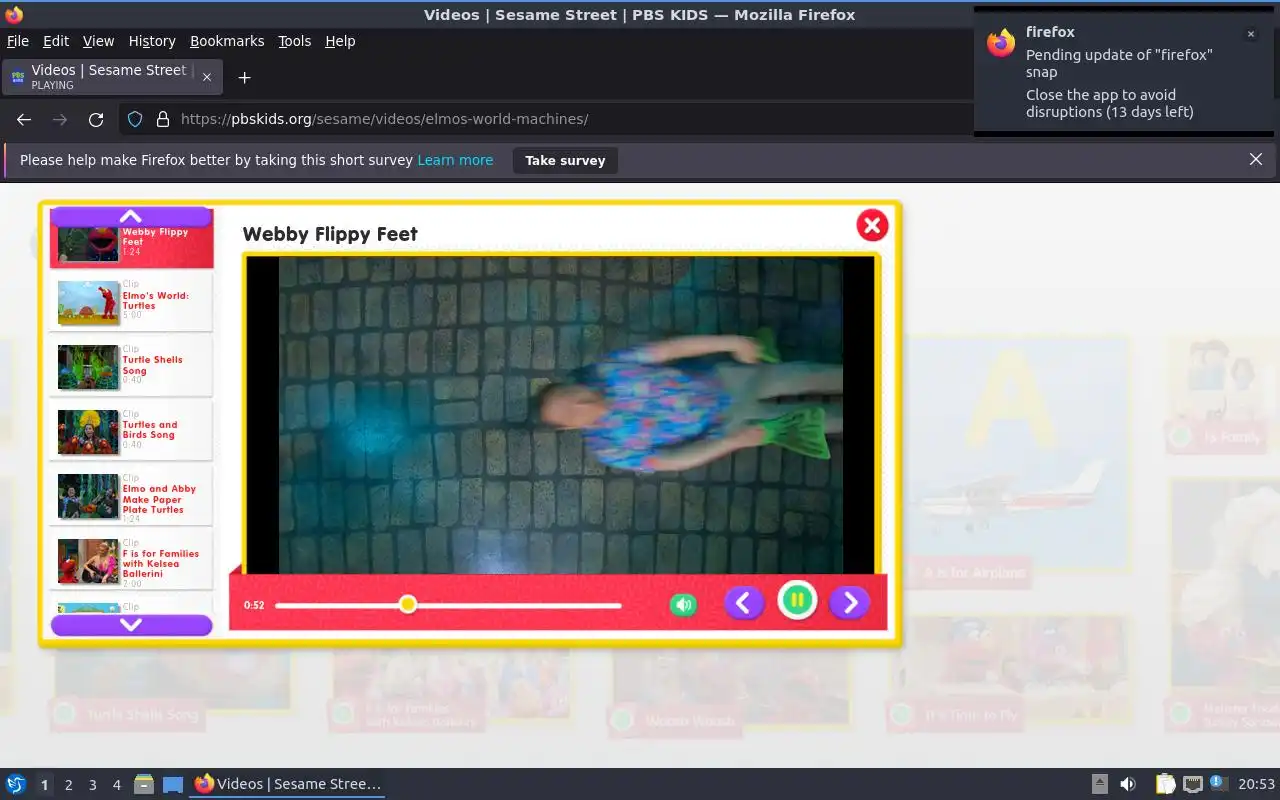Focus Firefox window in the taskbar

click(288, 784)
